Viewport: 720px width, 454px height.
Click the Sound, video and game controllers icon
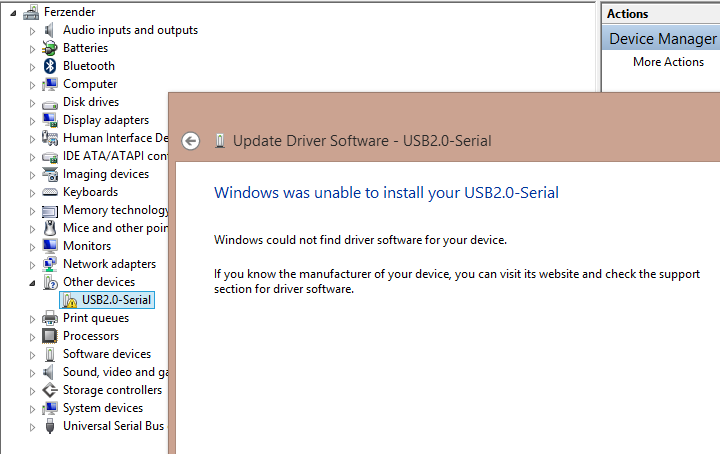[49, 372]
